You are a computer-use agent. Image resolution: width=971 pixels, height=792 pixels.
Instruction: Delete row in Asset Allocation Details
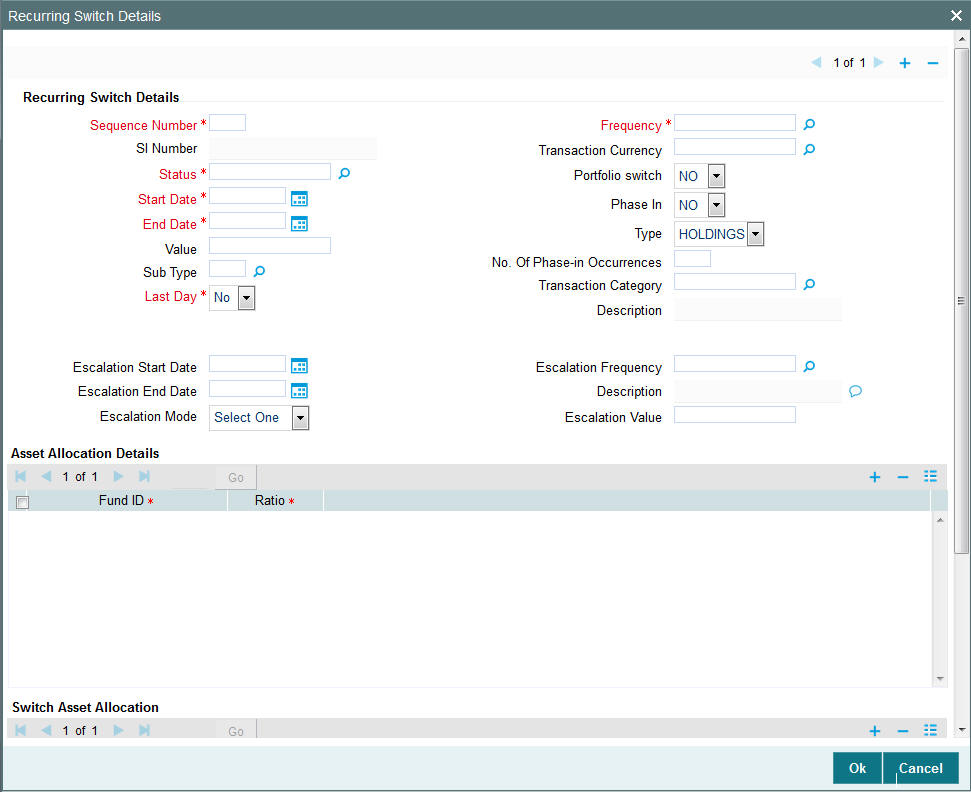point(903,477)
